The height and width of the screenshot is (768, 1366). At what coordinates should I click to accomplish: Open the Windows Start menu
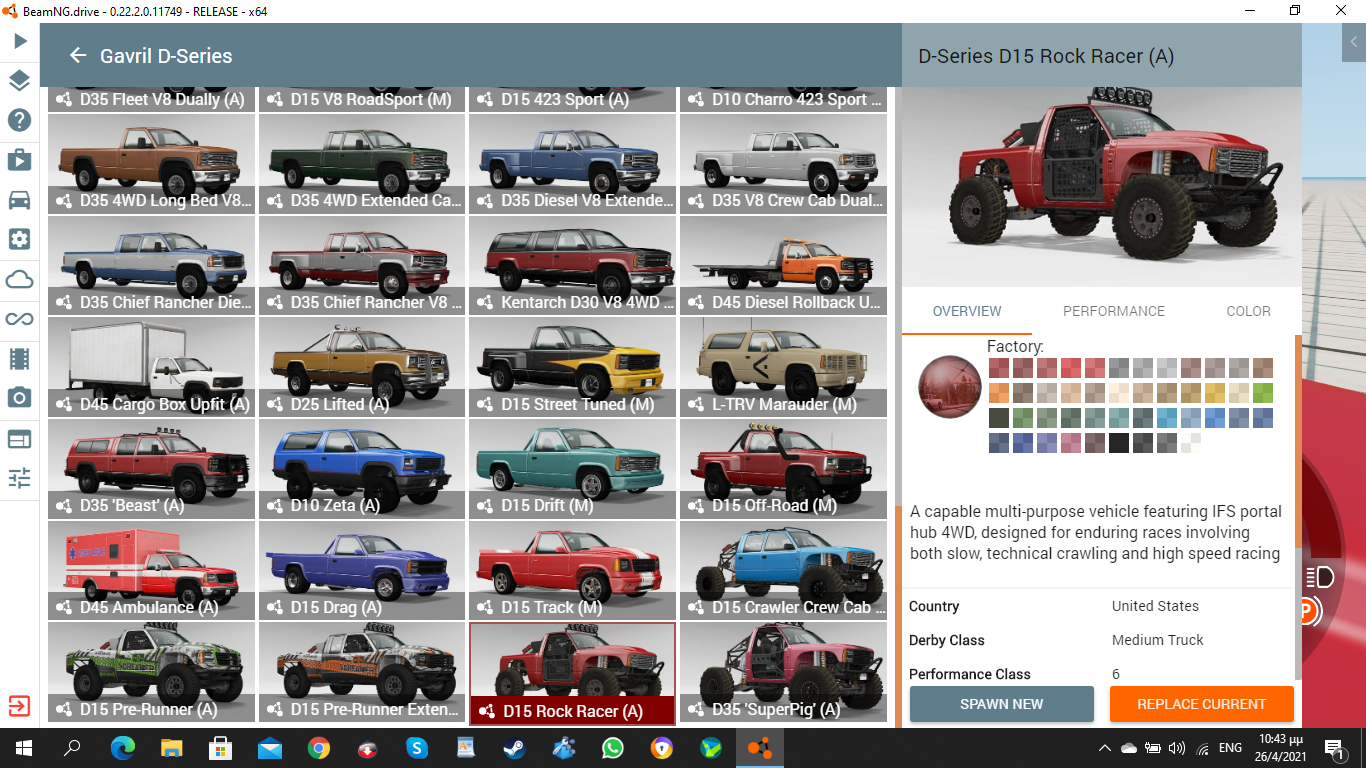(x=23, y=748)
